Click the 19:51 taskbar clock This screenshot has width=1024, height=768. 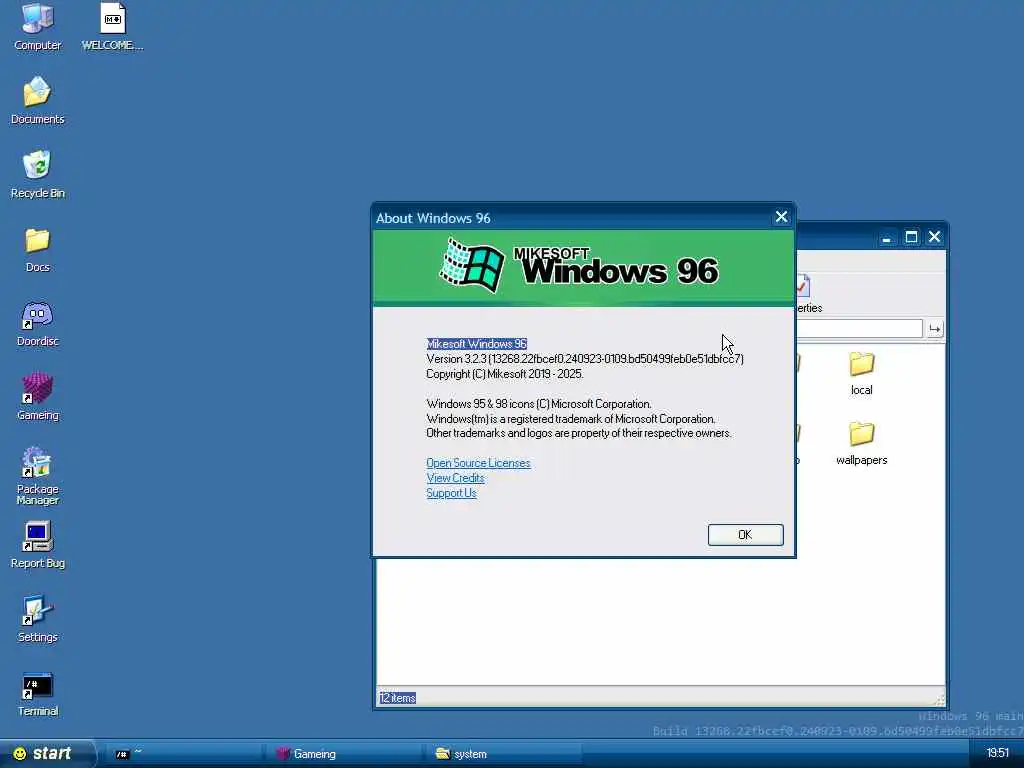point(997,753)
